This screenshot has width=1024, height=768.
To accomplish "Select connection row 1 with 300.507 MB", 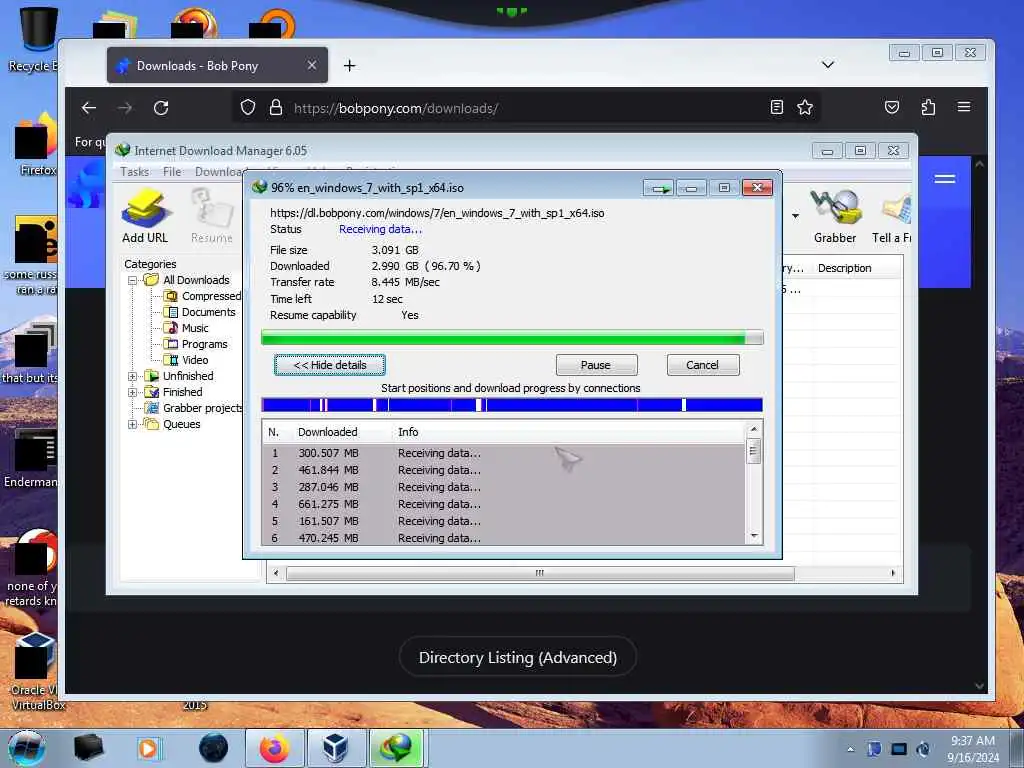I will coord(504,453).
